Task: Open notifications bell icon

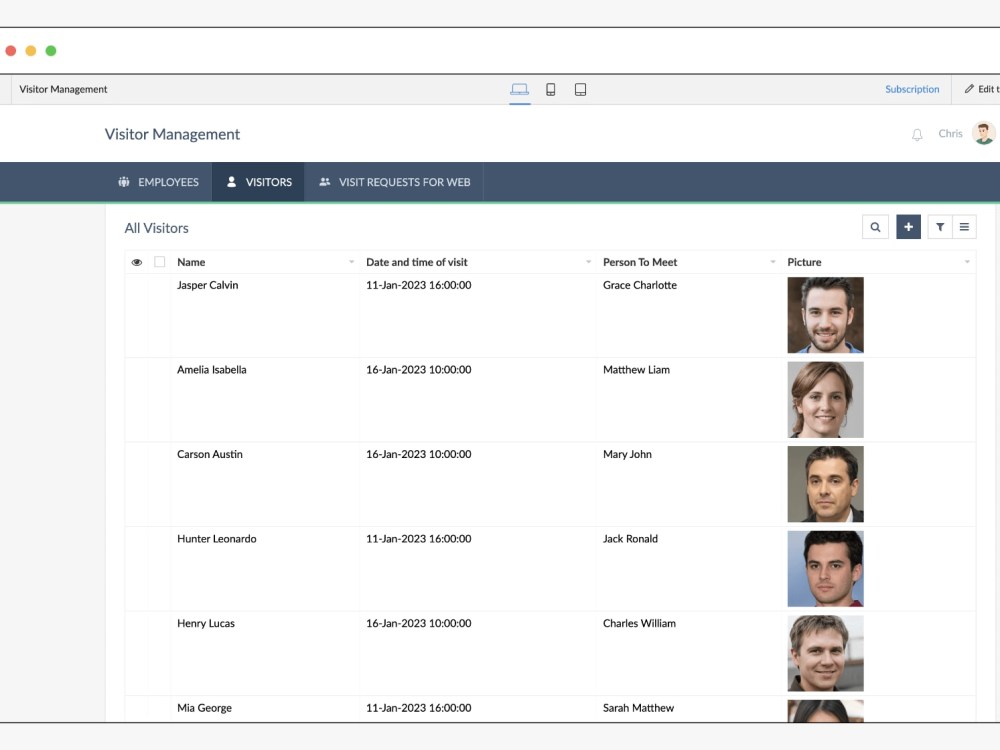Action: (917, 135)
